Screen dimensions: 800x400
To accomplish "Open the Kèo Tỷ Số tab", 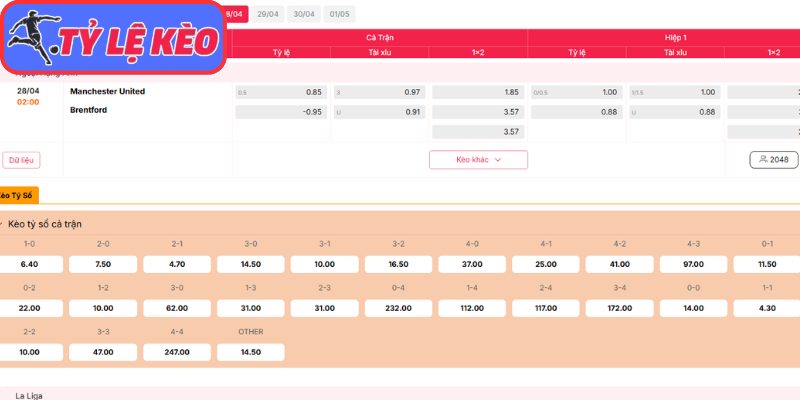I will 16,194.
